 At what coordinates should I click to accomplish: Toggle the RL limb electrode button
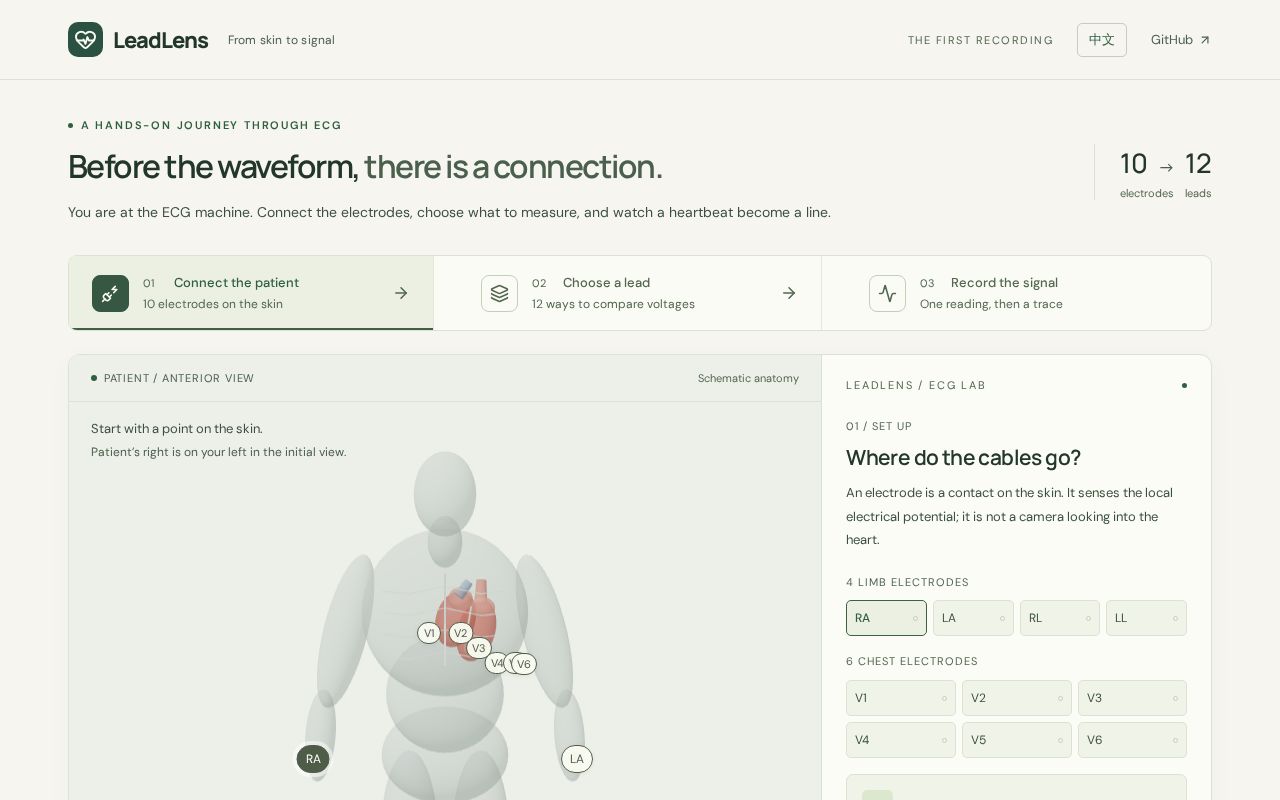coord(1060,618)
